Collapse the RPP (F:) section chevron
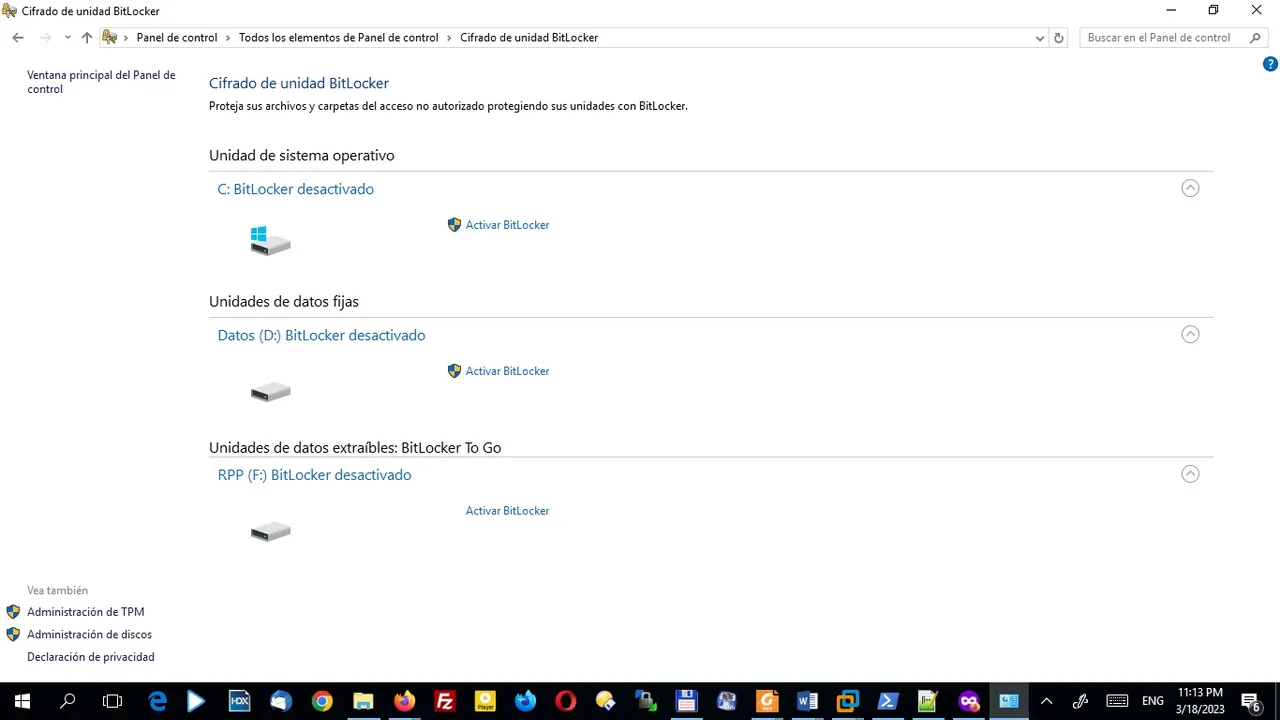This screenshot has height=720, width=1280. [1190, 474]
